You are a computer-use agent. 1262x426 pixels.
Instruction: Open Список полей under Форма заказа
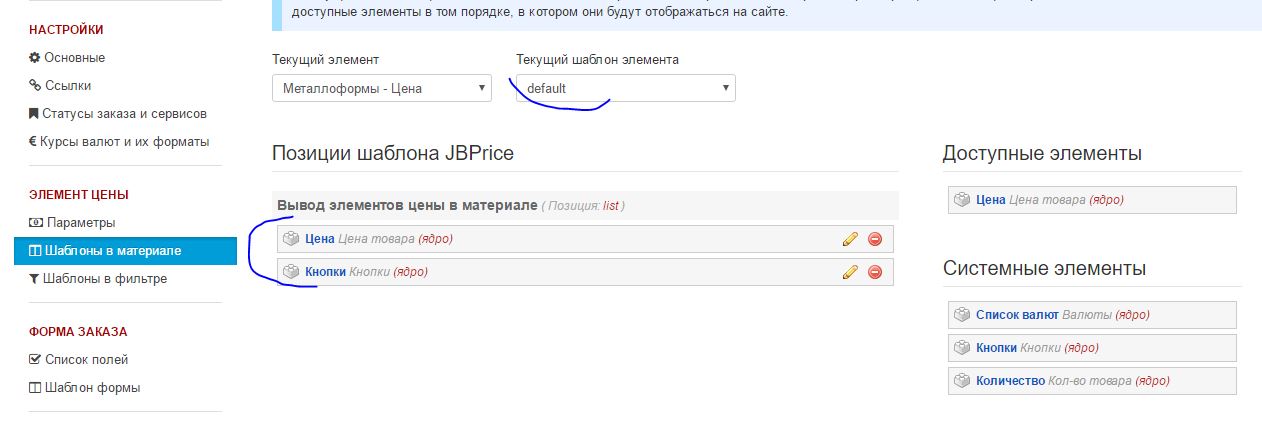click(x=86, y=359)
